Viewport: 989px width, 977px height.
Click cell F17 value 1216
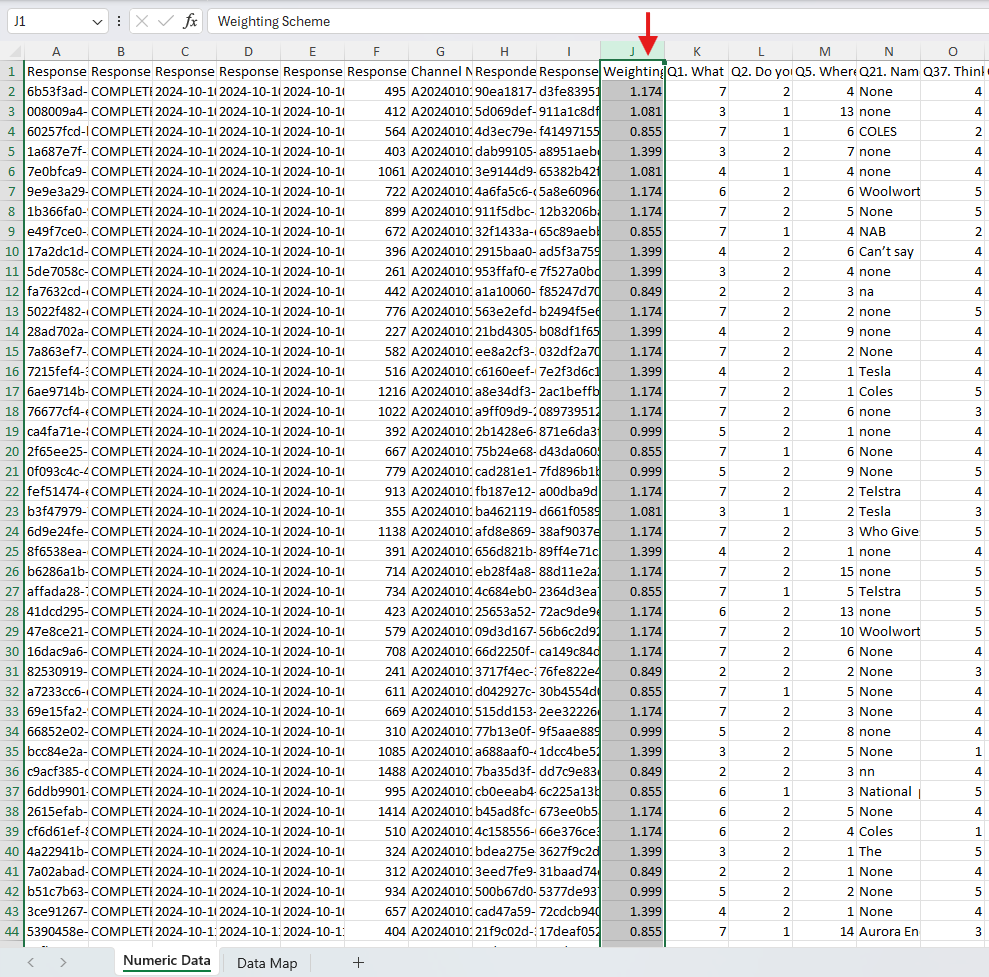pyautogui.click(x=377, y=392)
